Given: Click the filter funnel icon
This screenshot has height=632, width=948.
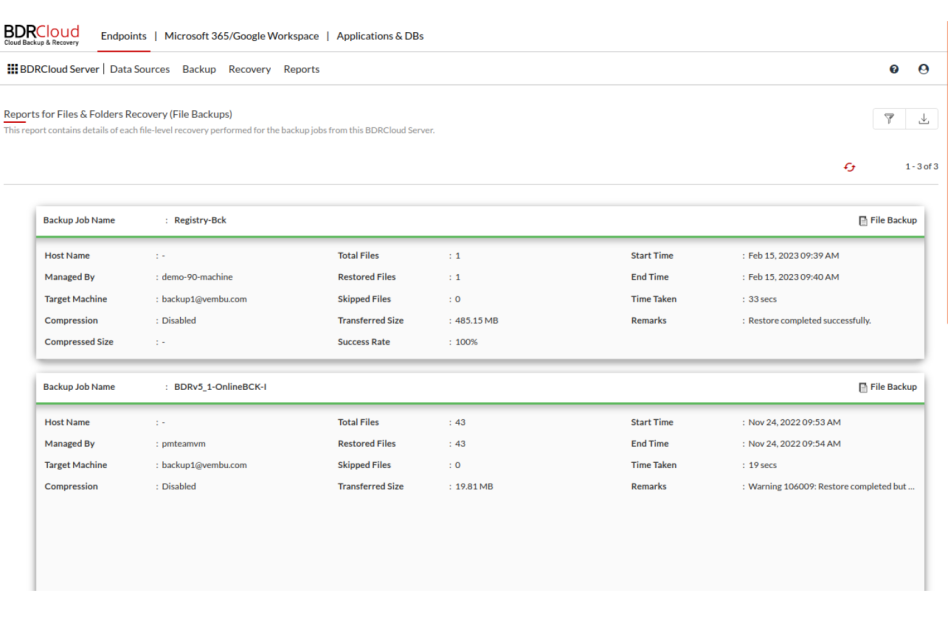Looking at the screenshot, I should 889,119.
